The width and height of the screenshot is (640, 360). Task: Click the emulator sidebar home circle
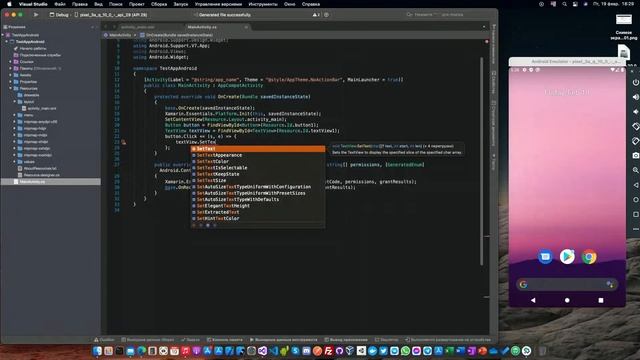[x=636, y=200]
